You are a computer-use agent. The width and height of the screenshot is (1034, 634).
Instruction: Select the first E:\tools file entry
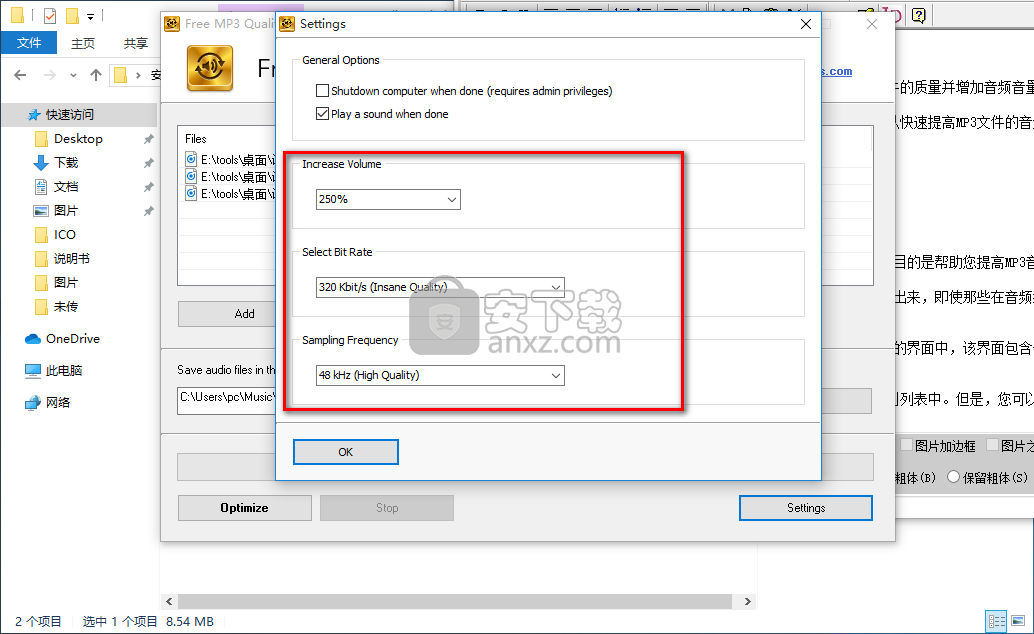[231, 160]
